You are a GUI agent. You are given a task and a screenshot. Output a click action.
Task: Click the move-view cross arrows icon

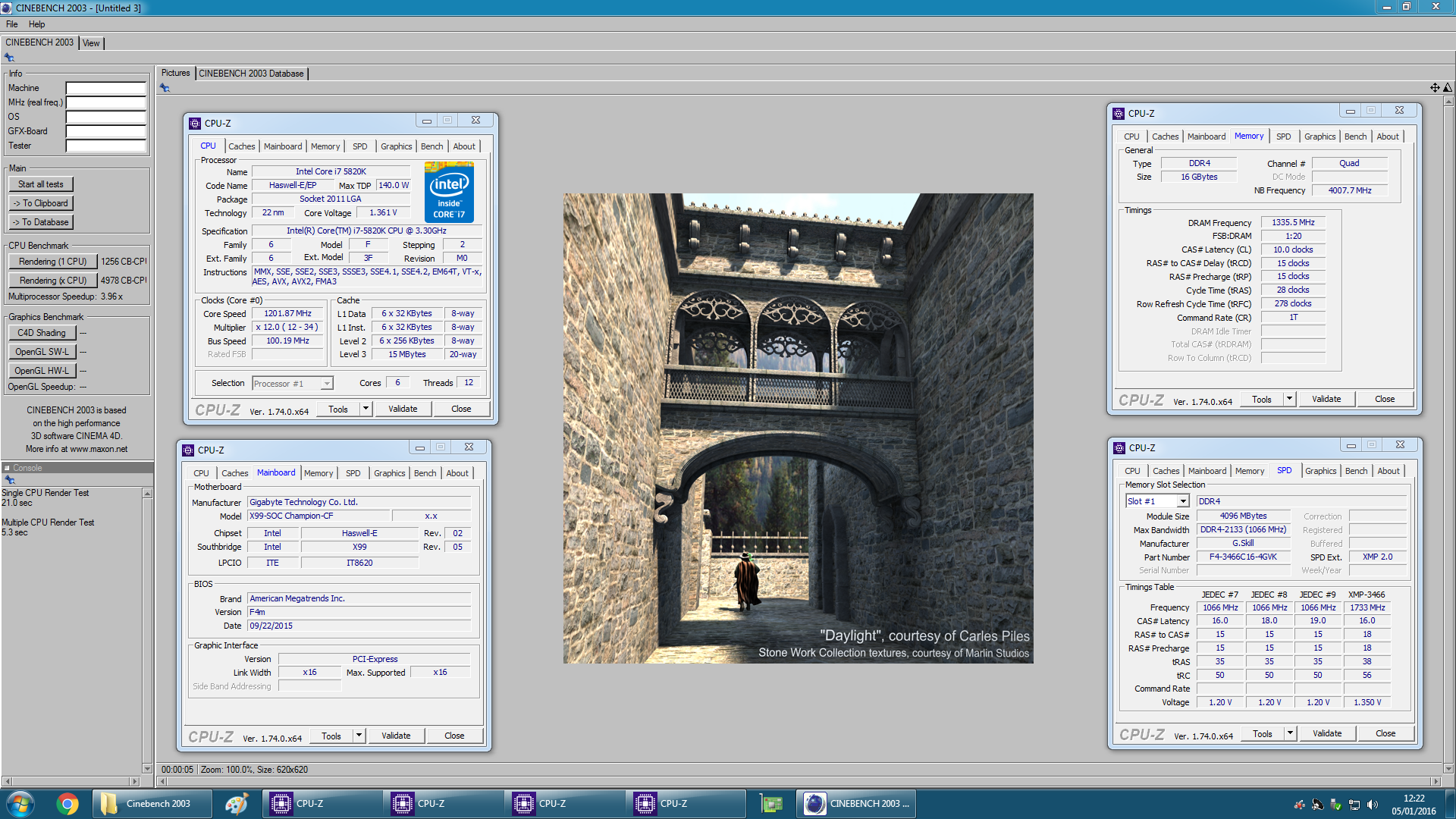tap(1435, 88)
